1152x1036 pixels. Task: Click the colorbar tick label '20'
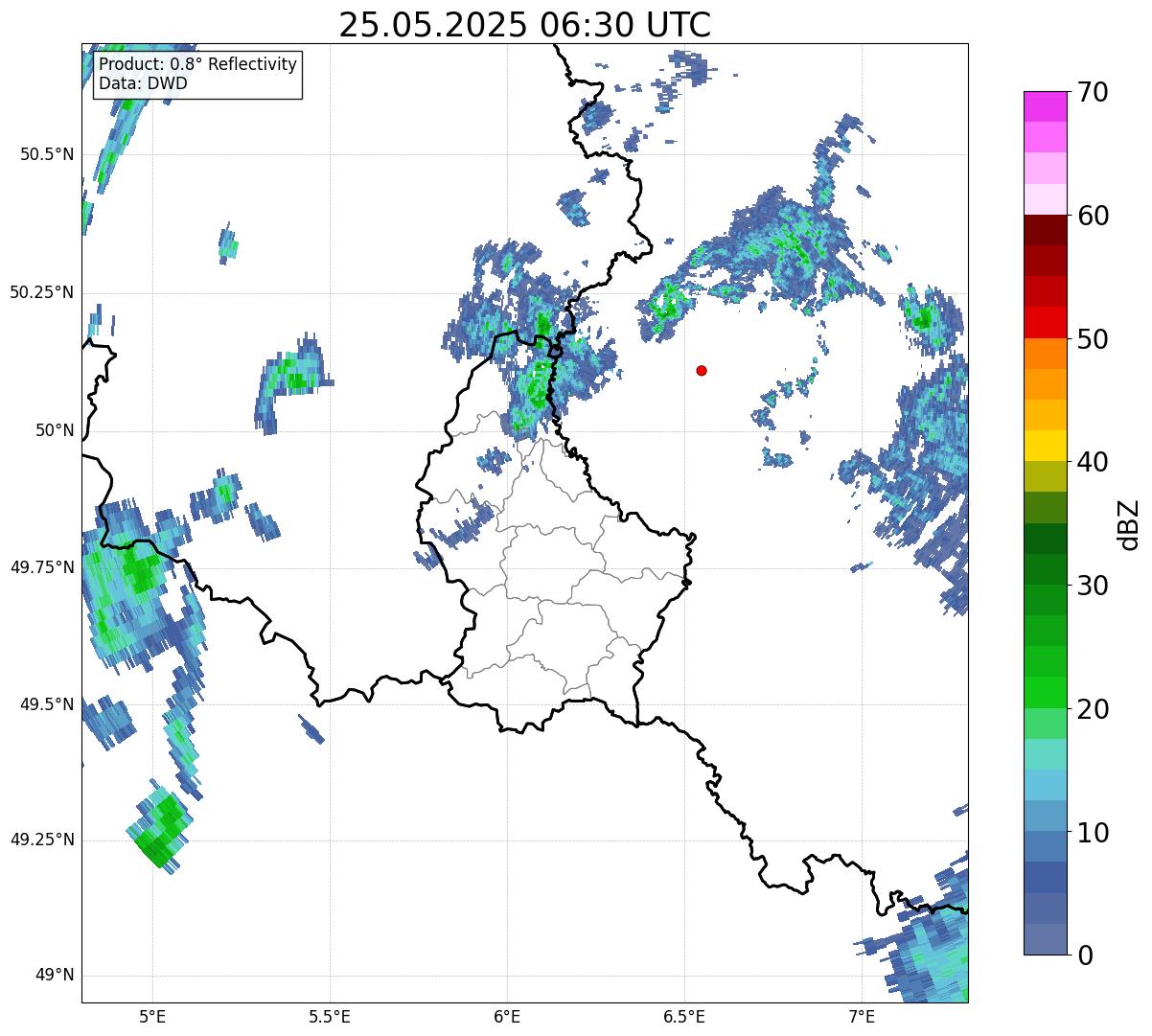tap(1094, 709)
